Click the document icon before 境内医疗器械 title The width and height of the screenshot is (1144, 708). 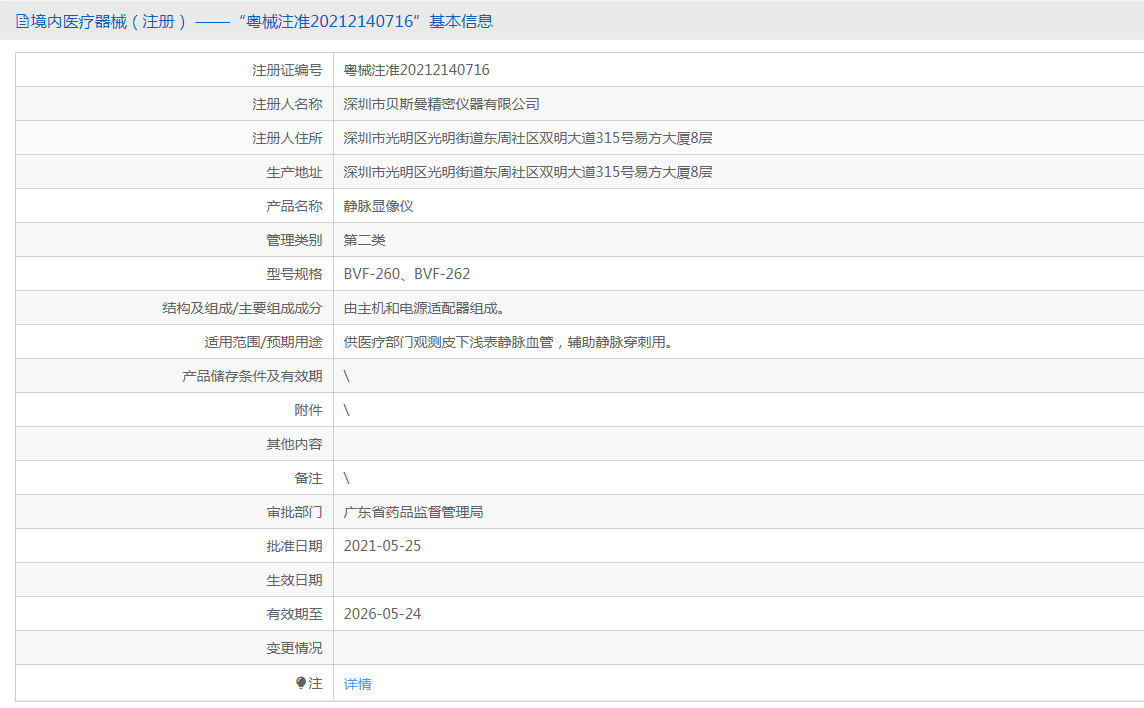tap(23, 21)
